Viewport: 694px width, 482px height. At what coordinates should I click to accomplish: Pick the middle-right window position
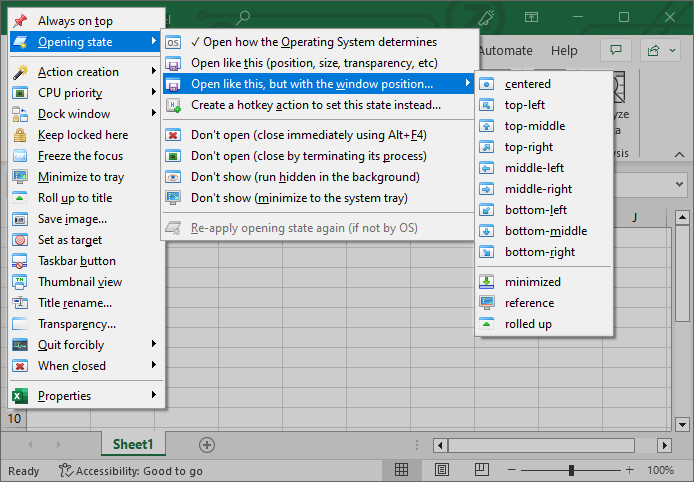[x=544, y=189]
